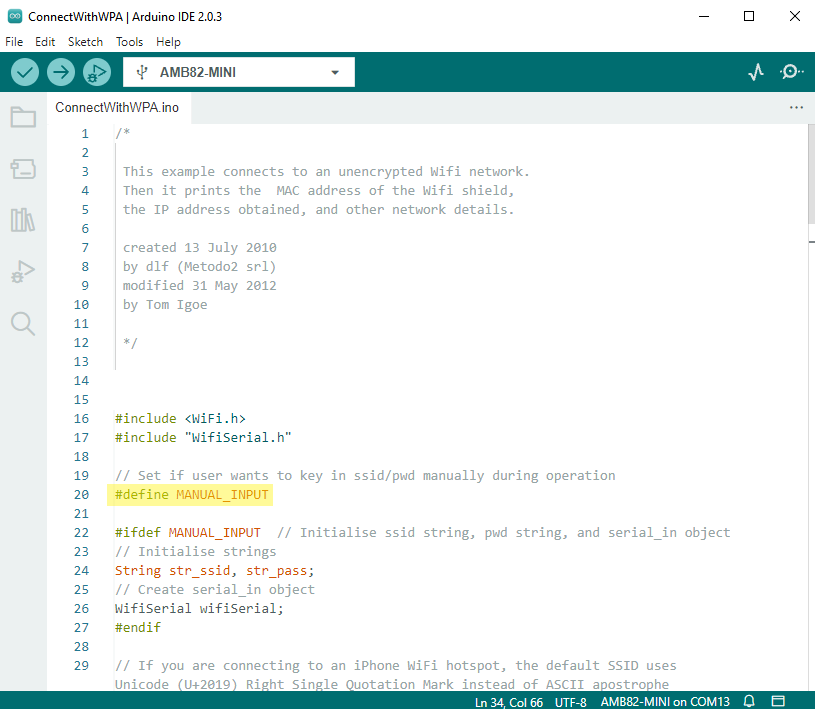The height and width of the screenshot is (709, 815).
Task: Toggle the bottom panel from status bar
Action: (779, 700)
